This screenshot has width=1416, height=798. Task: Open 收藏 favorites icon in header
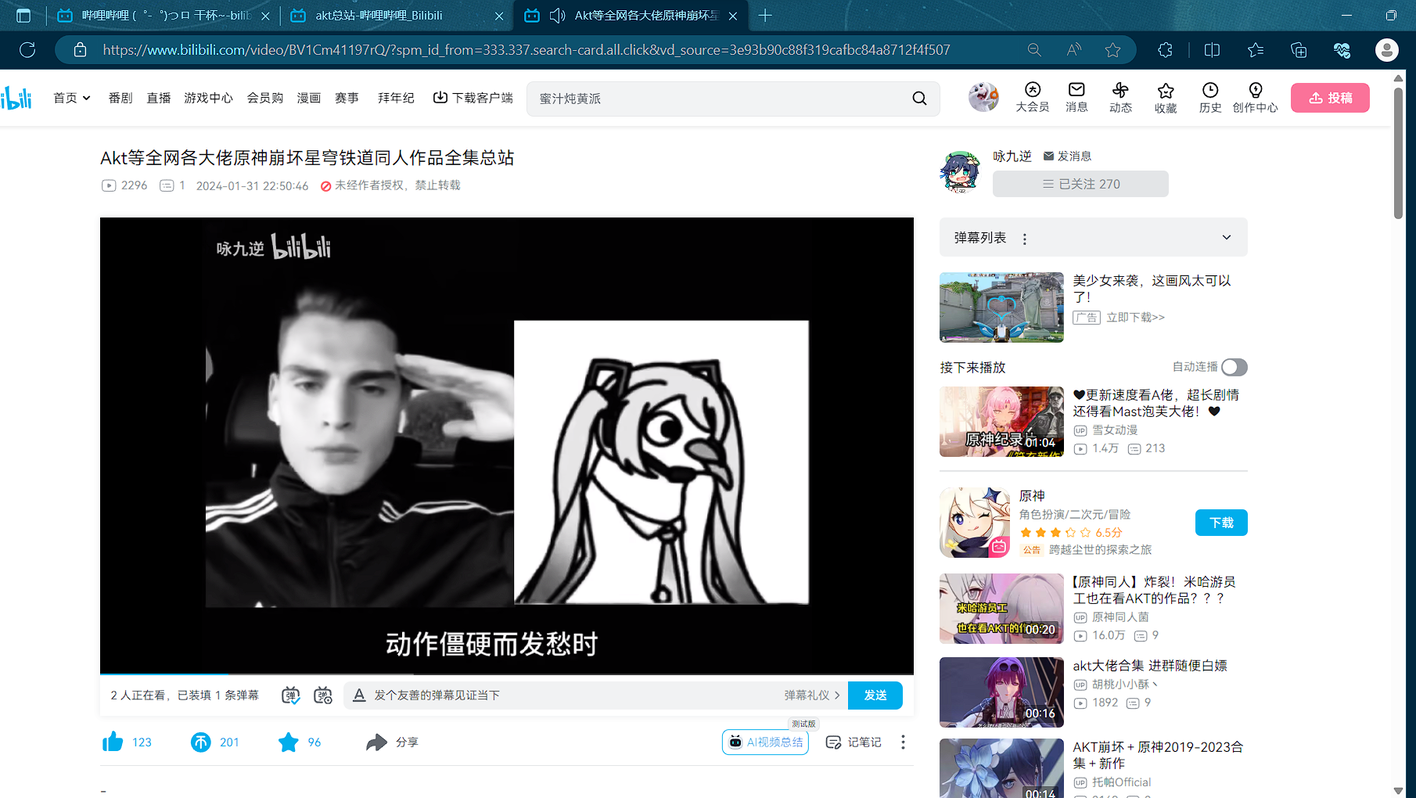[1165, 98]
